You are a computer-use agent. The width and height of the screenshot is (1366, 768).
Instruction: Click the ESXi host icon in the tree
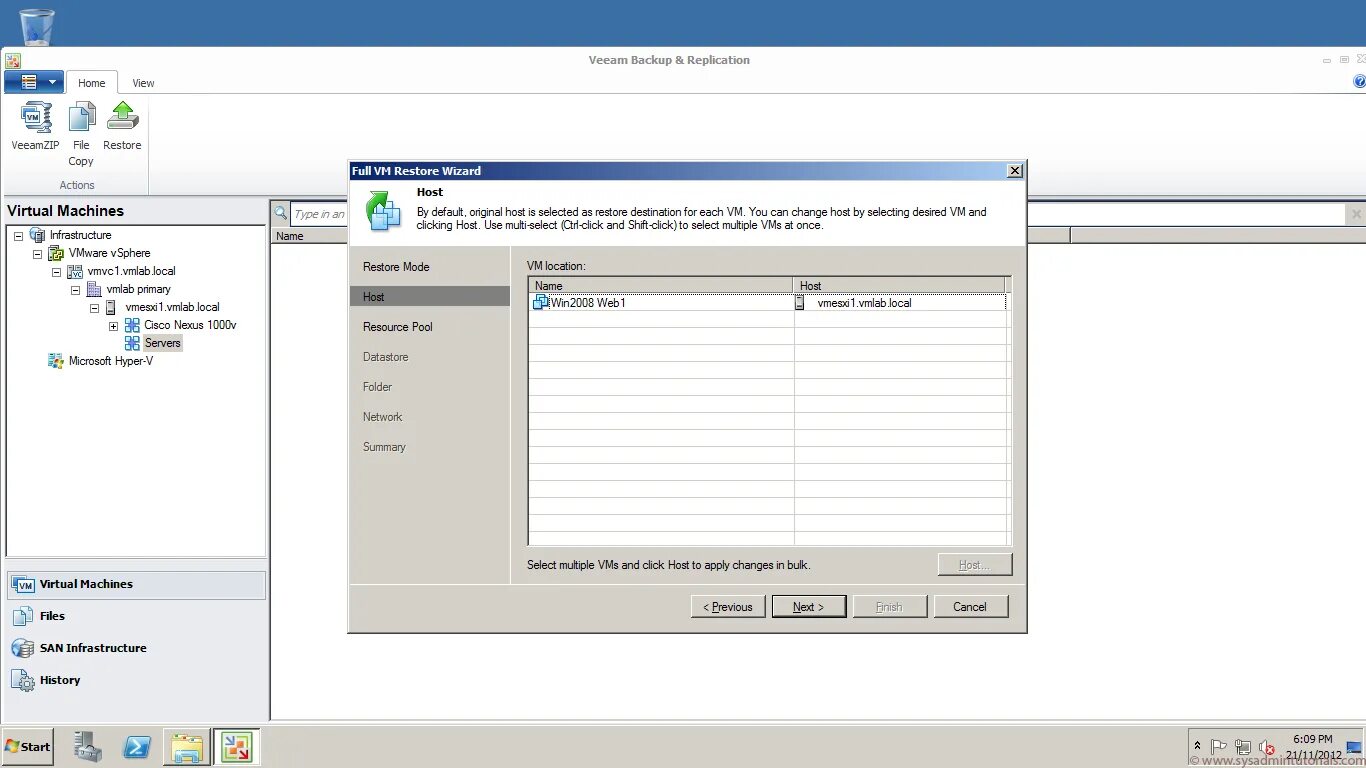pyautogui.click(x=111, y=307)
